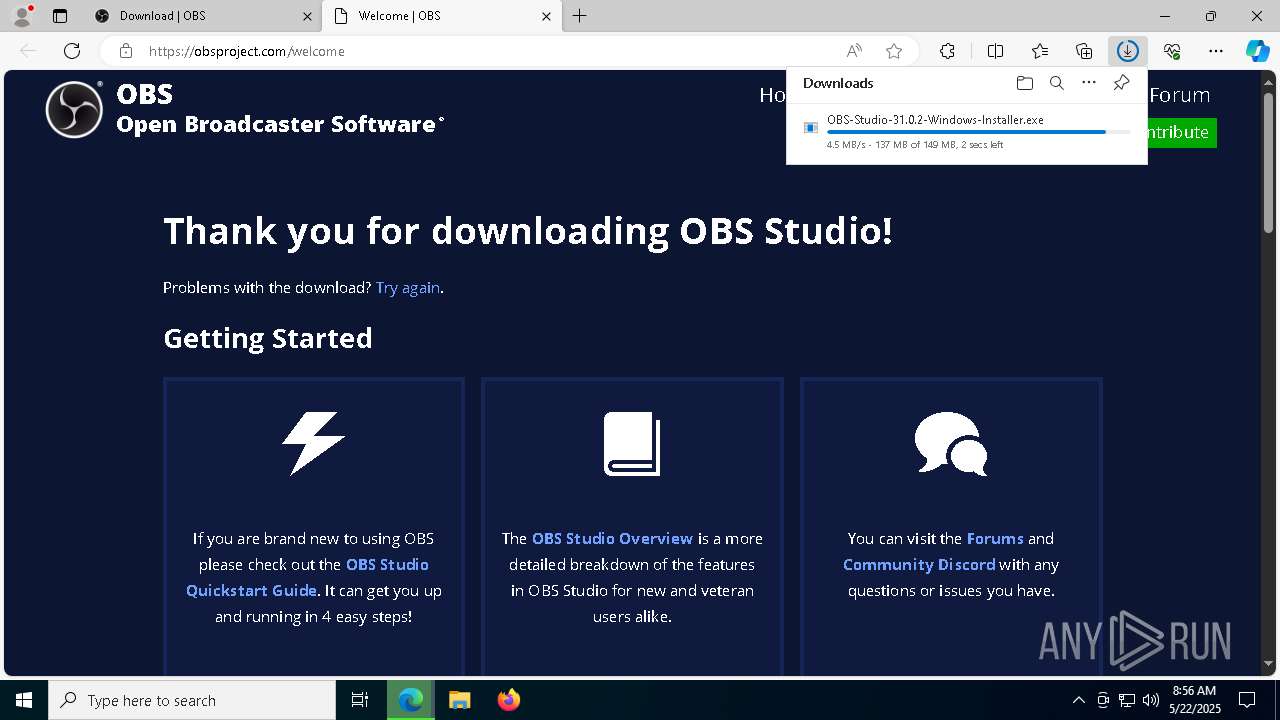Click the Try again download link
This screenshot has width=1280, height=720.
click(x=408, y=288)
